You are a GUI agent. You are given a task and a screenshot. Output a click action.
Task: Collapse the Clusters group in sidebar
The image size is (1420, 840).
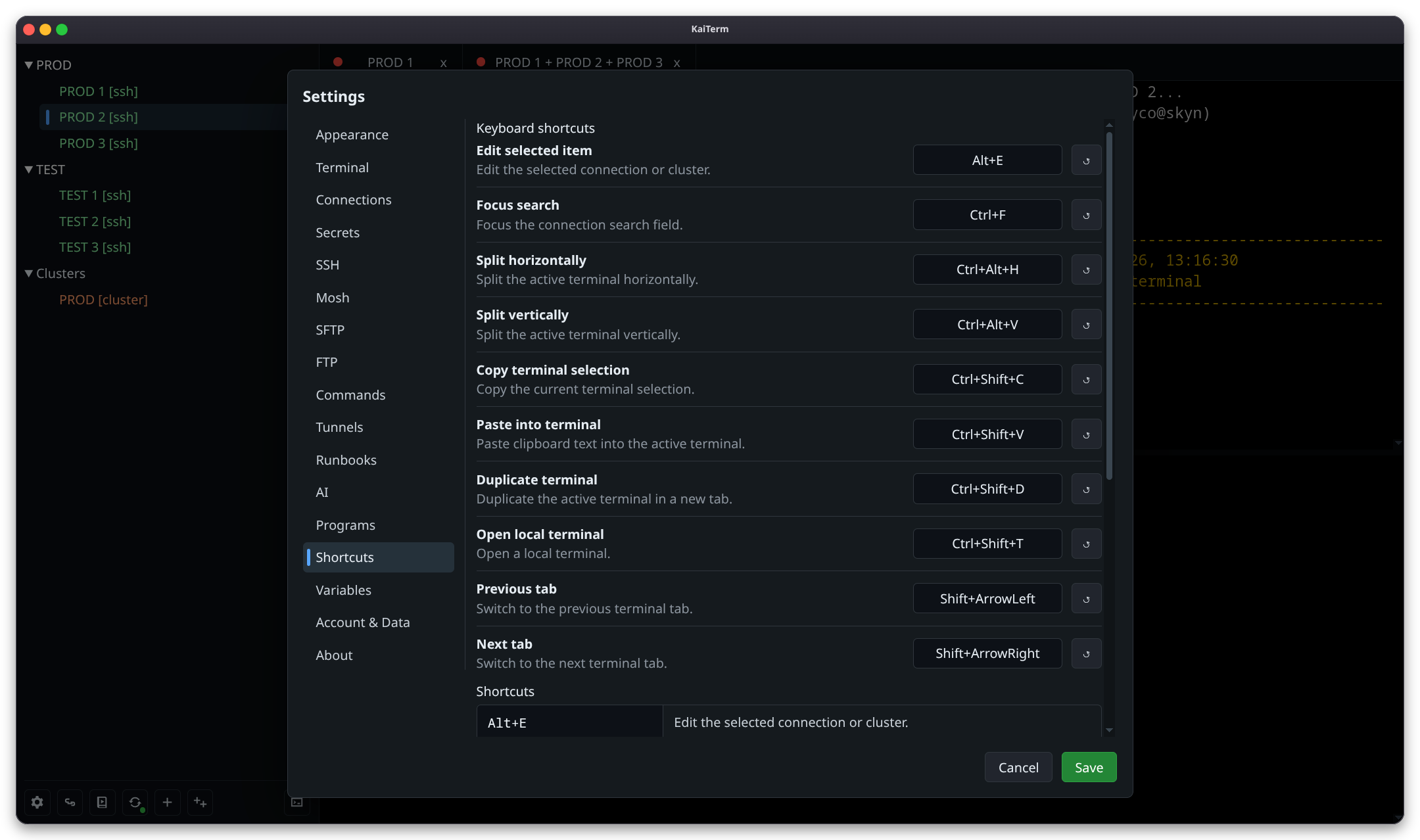(x=28, y=273)
